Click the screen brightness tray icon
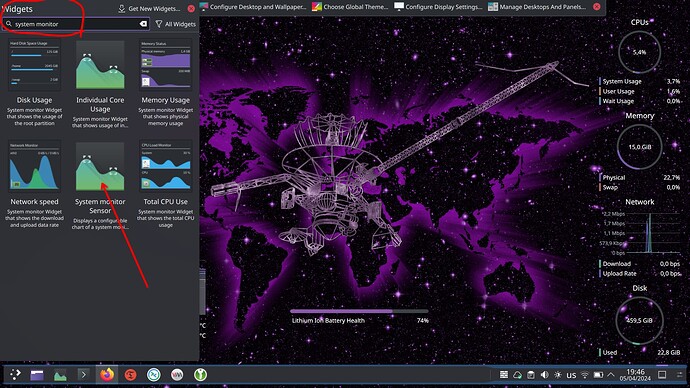This screenshot has height=388, width=690. tap(558, 375)
